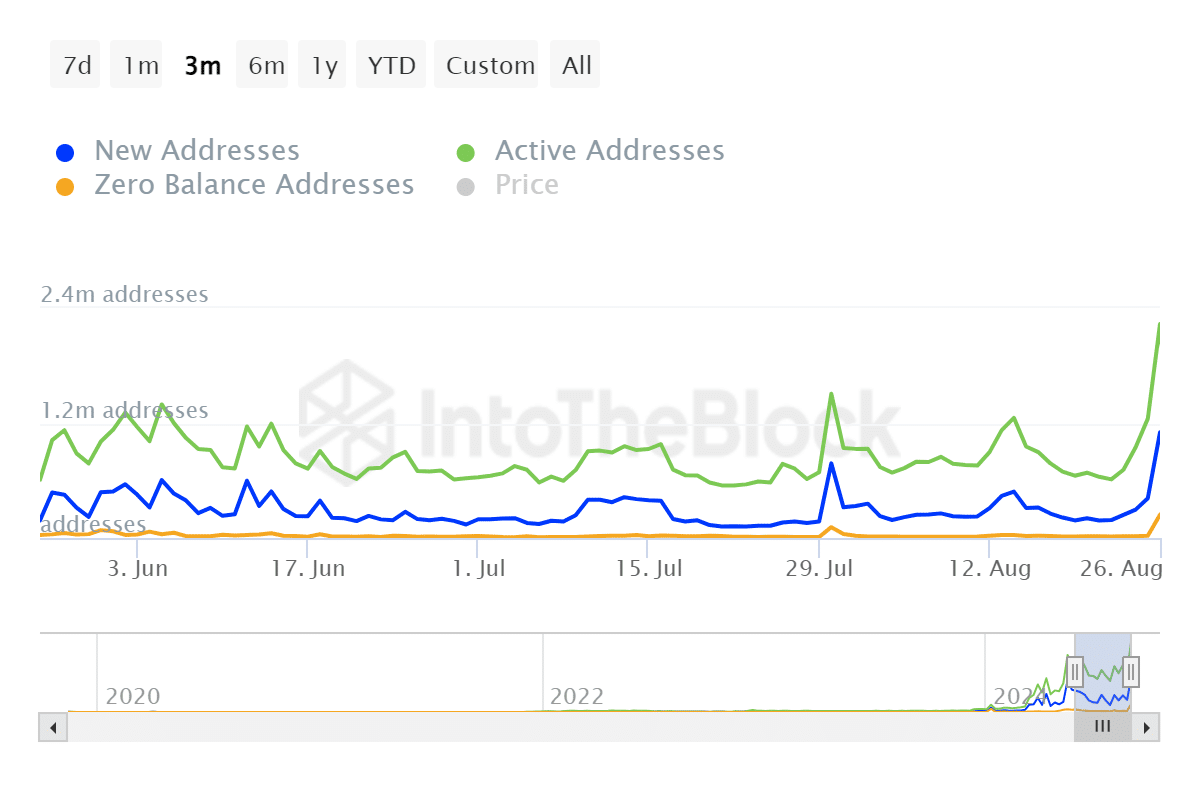
Task: Show 1y chart range
Action: coord(324,66)
